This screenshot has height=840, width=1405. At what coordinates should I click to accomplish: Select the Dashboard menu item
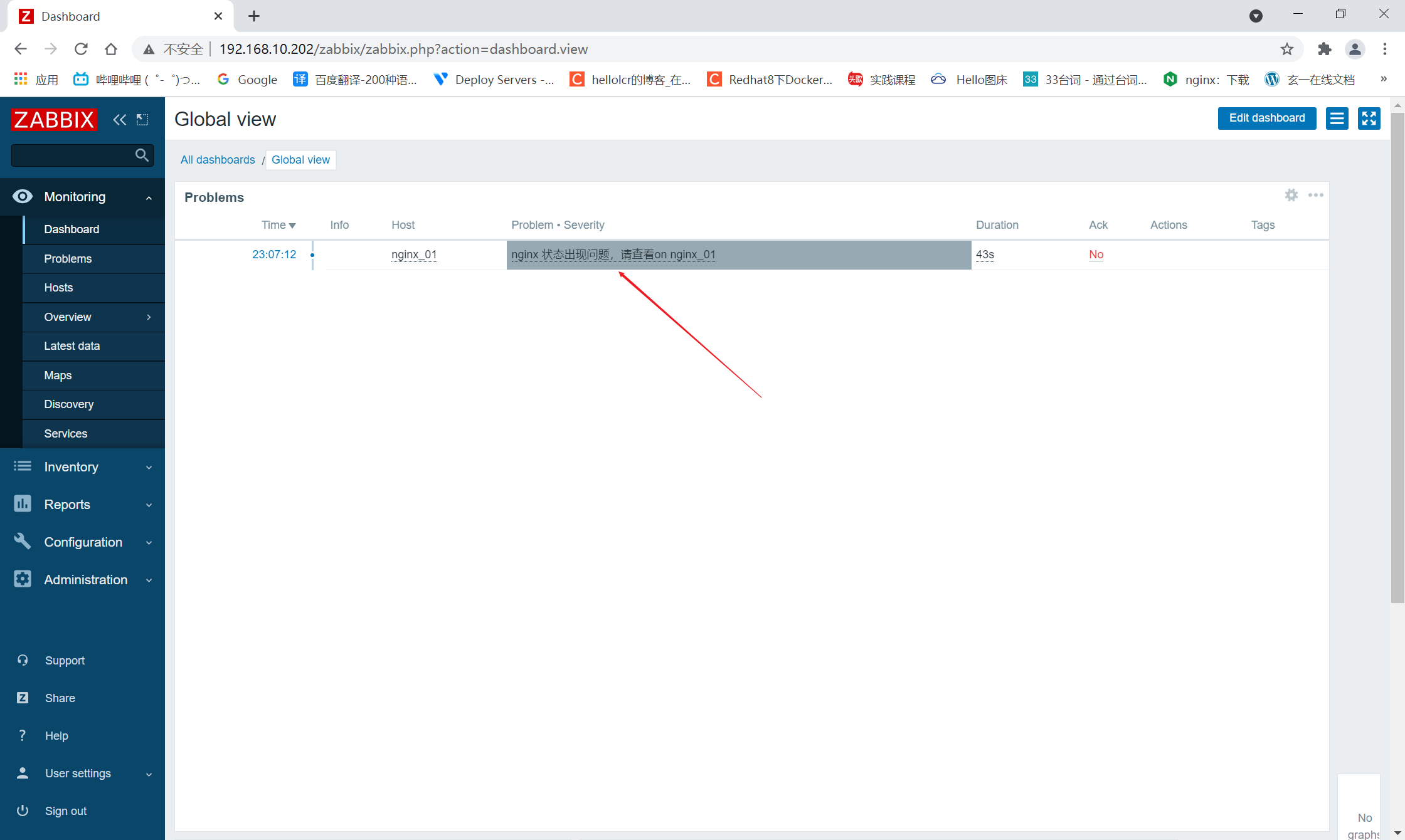(x=70, y=229)
